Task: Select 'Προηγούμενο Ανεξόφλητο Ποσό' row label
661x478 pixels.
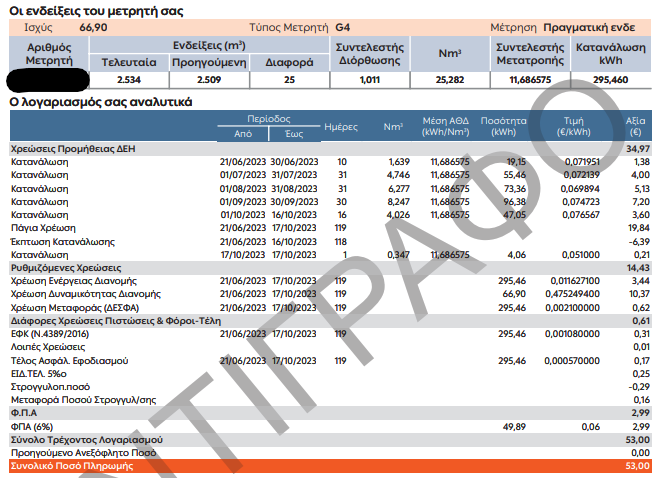Action: (x=83, y=453)
